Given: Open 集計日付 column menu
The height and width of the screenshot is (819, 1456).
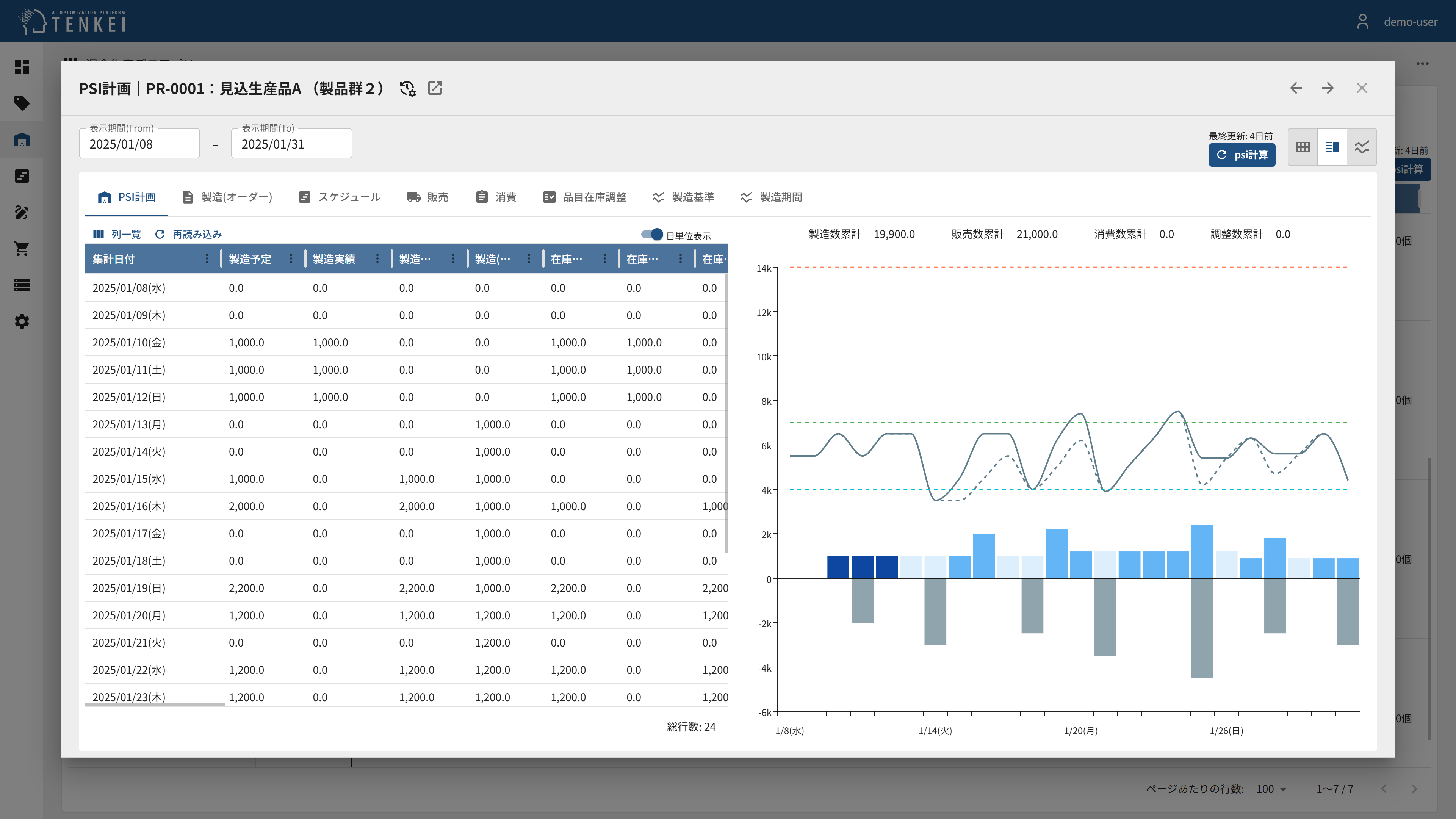Looking at the screenshot, I should point(207,259).
